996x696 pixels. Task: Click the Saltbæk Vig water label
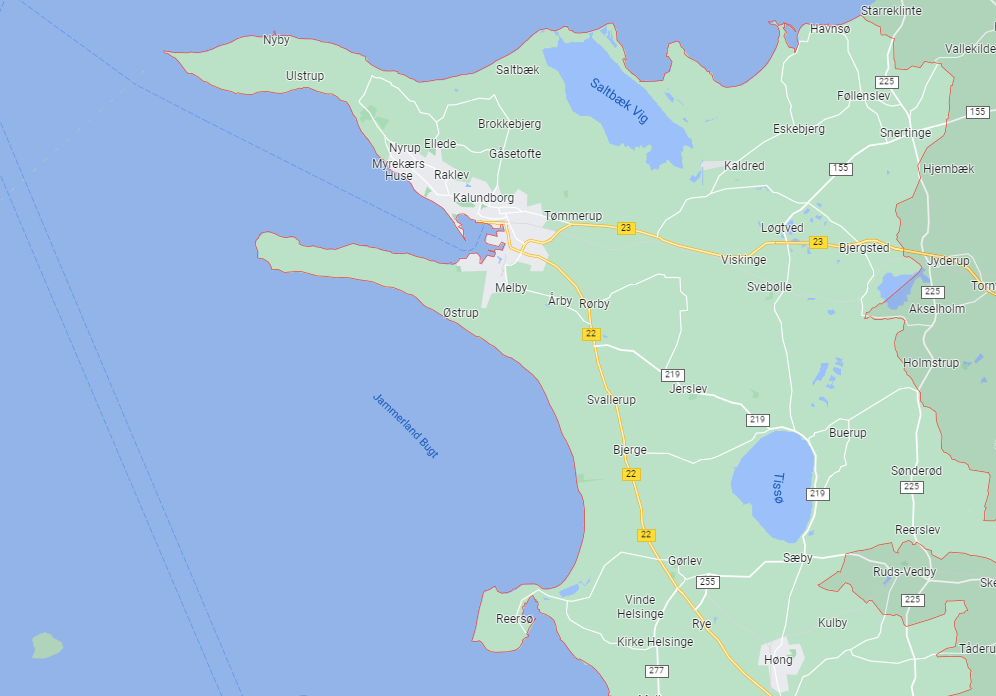(x=618, y=101)
